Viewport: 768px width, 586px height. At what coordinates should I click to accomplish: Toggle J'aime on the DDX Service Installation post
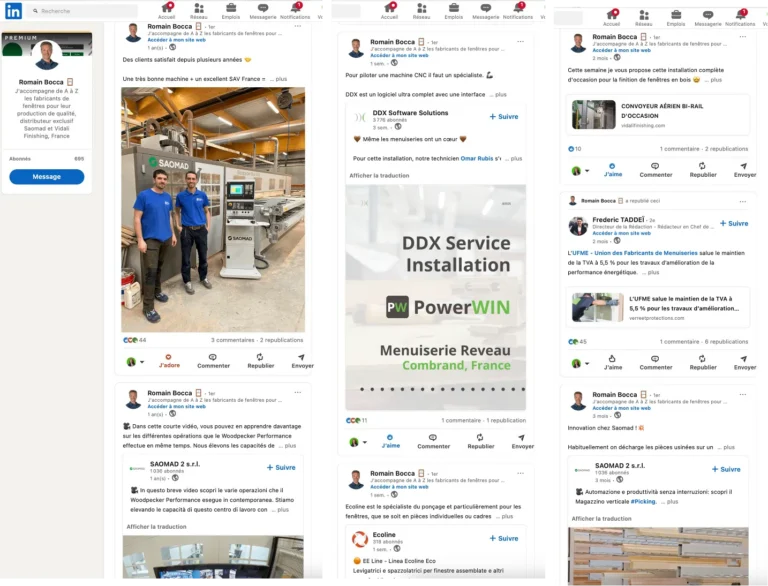391,440
